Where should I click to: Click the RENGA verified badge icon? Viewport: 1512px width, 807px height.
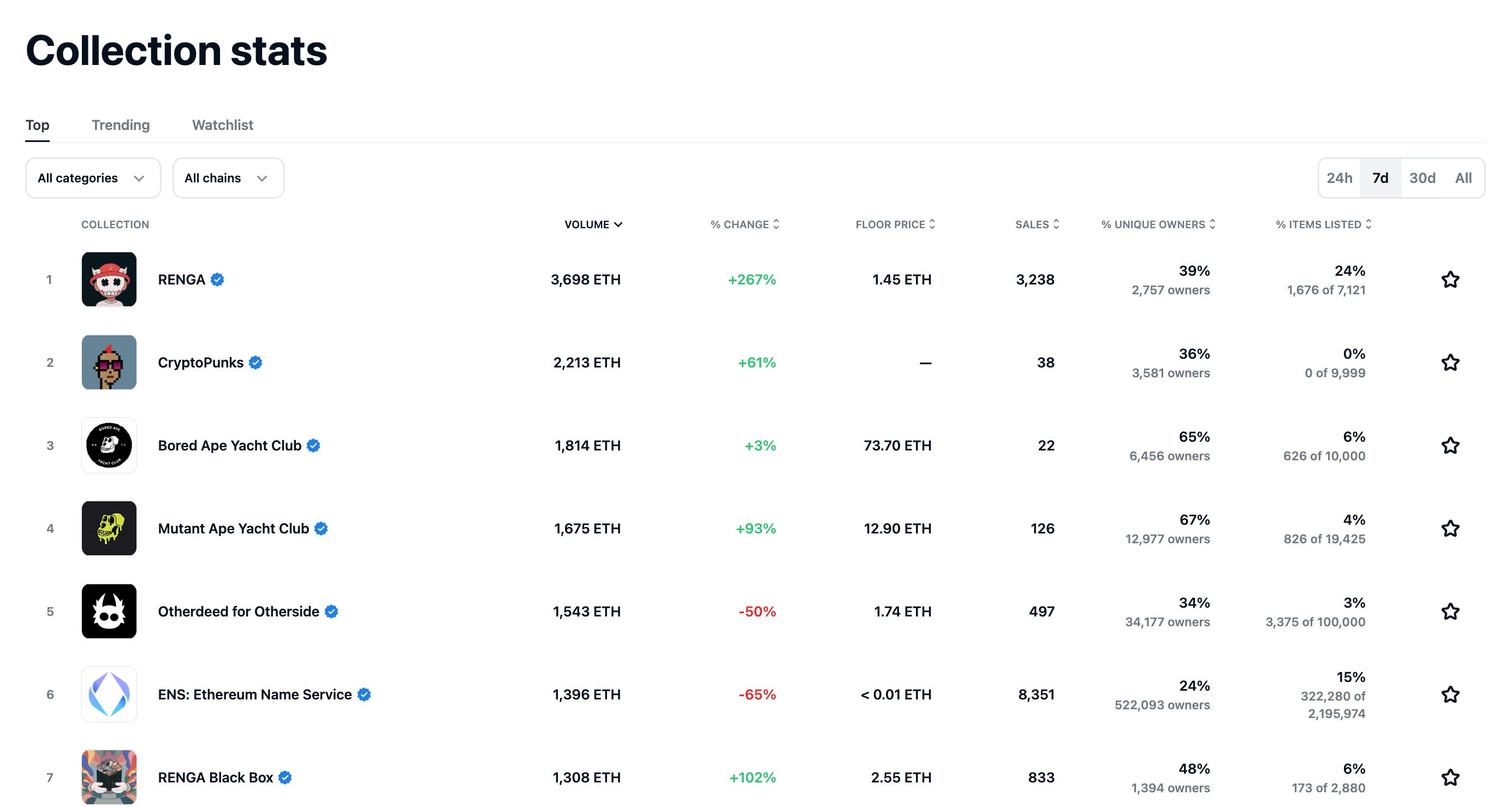coord(217,280)
